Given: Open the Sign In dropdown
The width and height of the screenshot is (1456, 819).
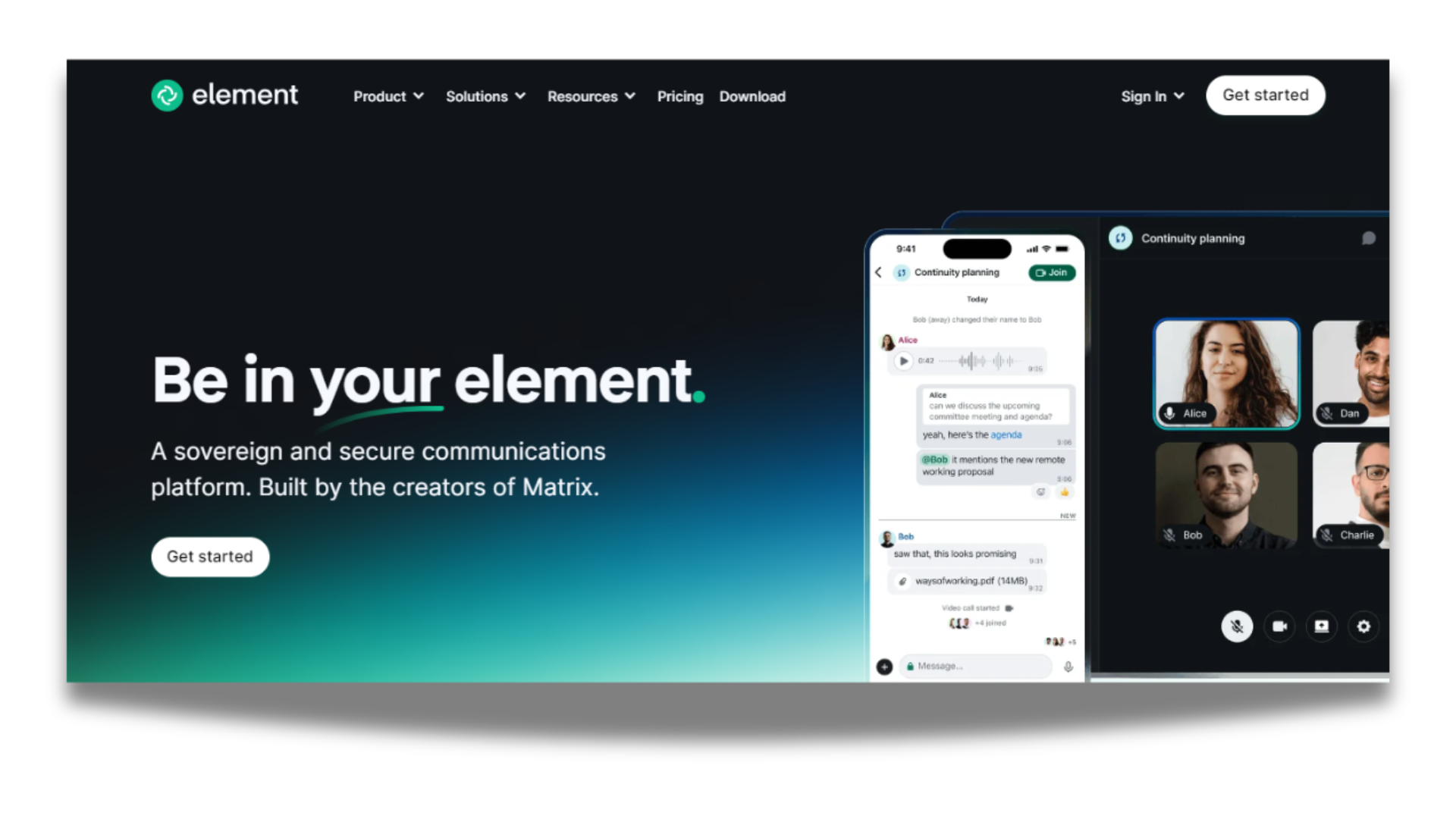Looking at the screenshot, I should 1151,96.
